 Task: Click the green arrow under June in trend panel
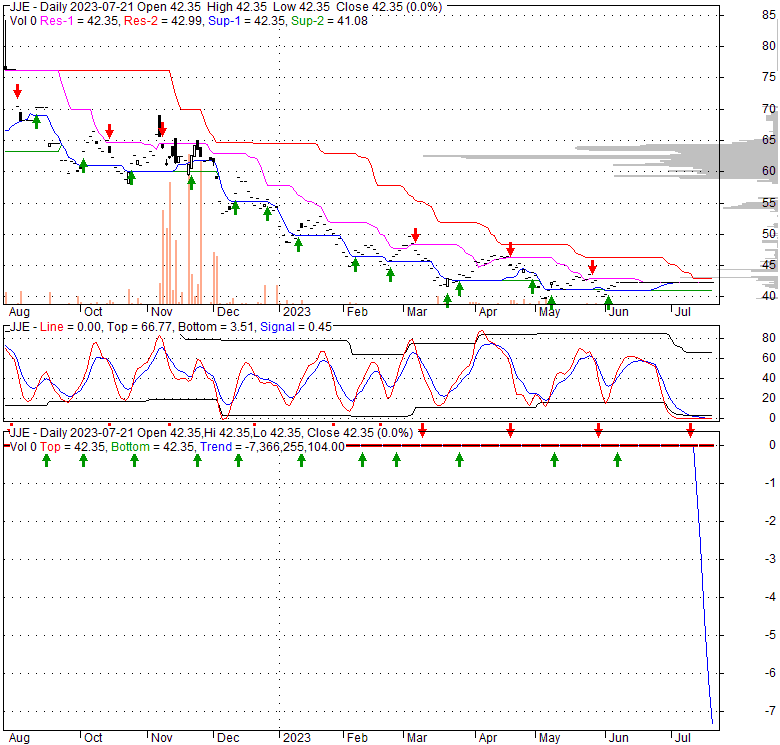(x=617, y=460)
